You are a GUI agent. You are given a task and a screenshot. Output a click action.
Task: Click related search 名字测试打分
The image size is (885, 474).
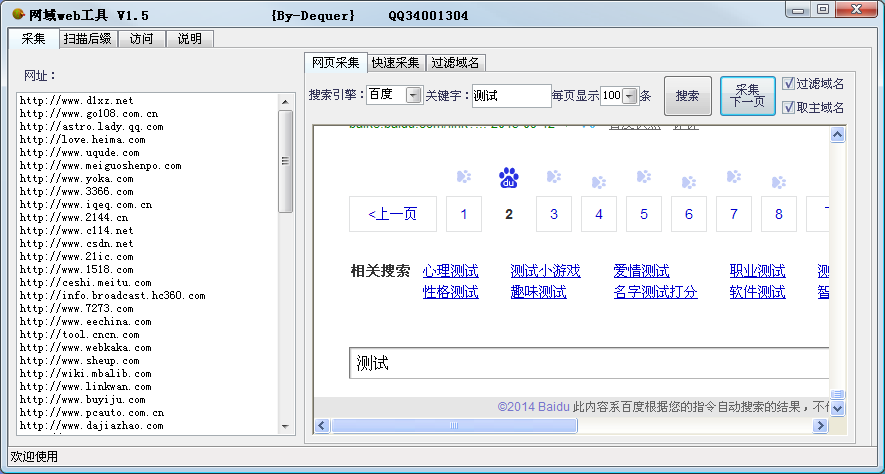coord(655,292)
